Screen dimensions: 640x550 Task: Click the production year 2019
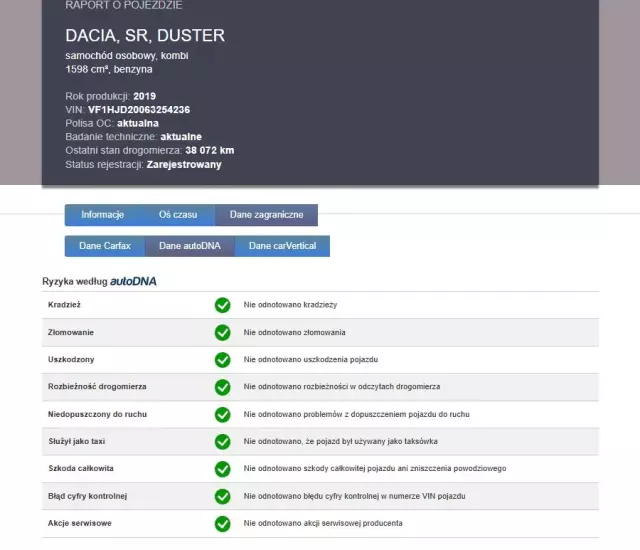point(144,96)
